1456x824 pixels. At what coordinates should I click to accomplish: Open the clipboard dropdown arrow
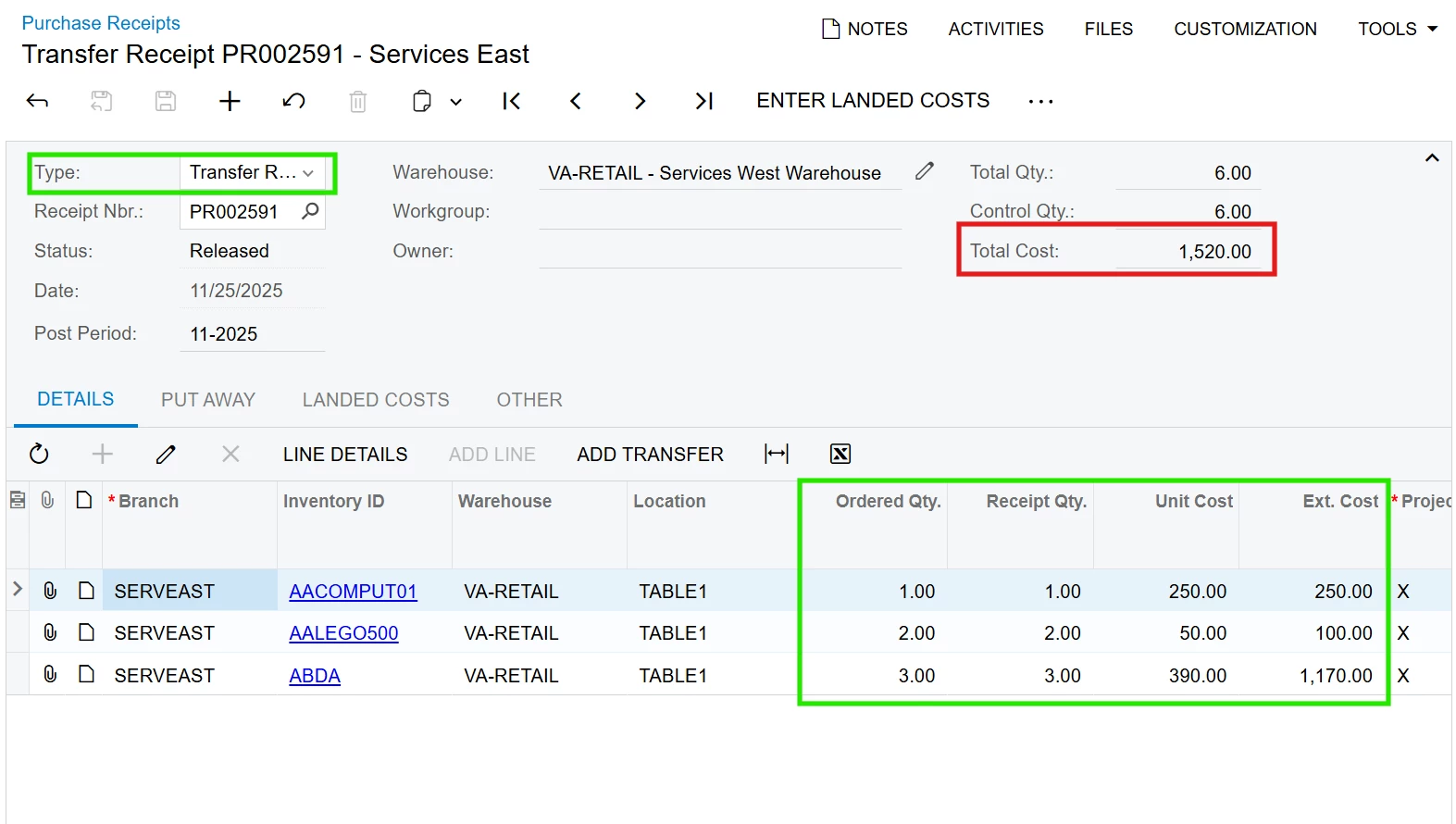tap(456, 102)
